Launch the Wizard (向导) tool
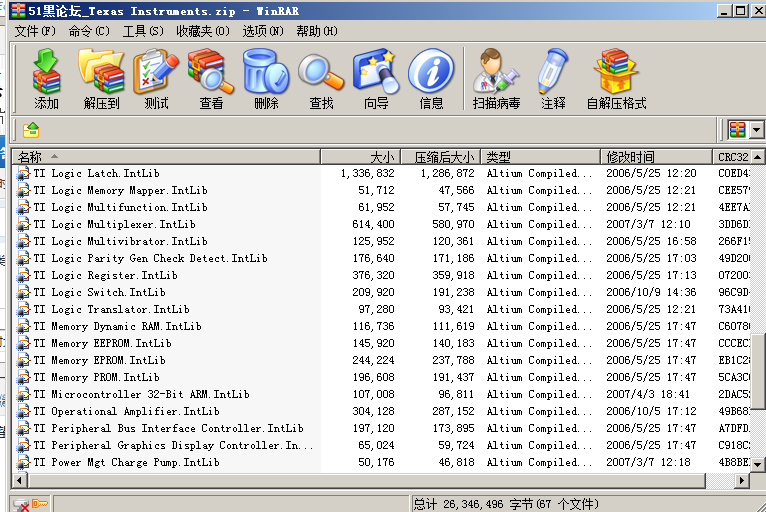 376,78
